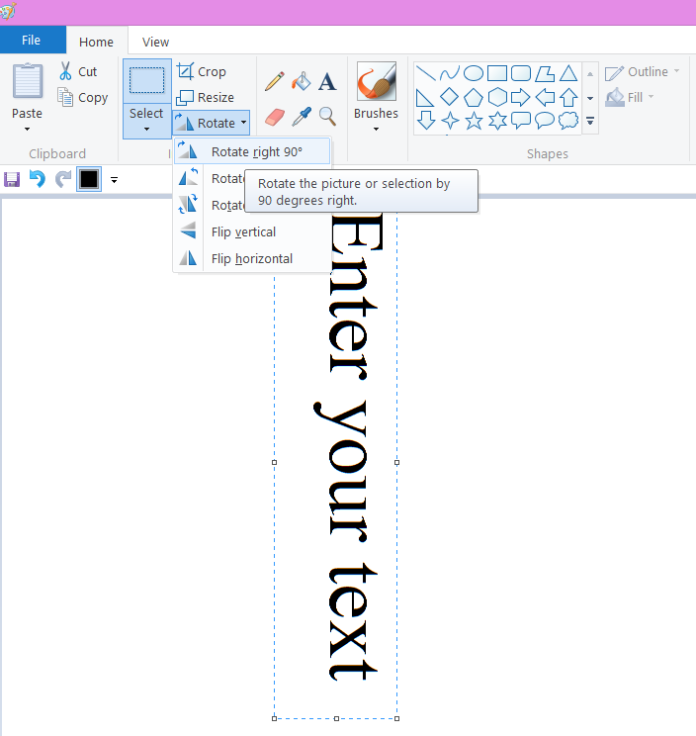Choose the Diamond shape
The height and width of the screenshot is (736, 696).
pyautogui.click(x=450, y=97)
